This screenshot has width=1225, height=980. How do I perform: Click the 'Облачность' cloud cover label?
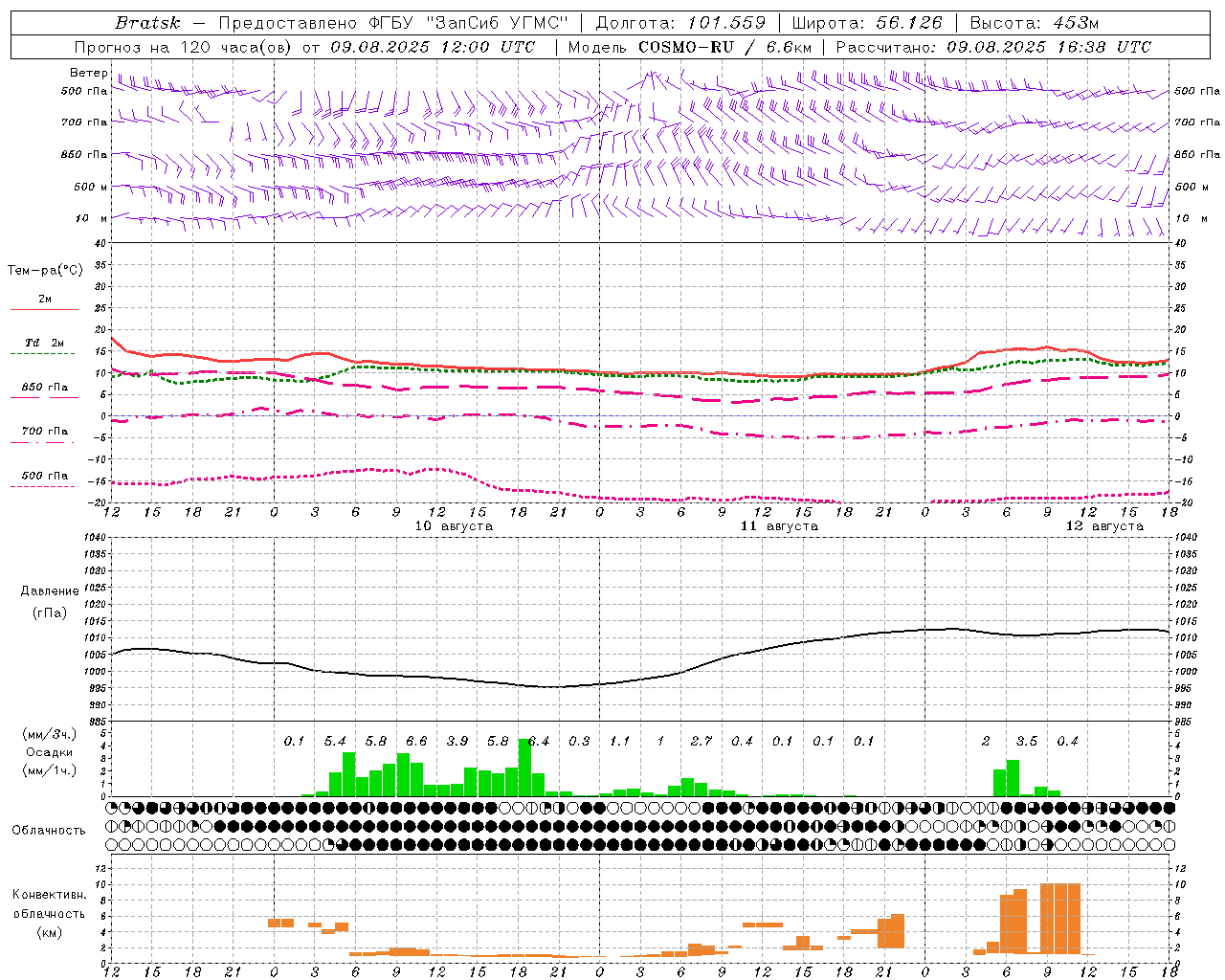pyautogui.click(x=49, y=830)
